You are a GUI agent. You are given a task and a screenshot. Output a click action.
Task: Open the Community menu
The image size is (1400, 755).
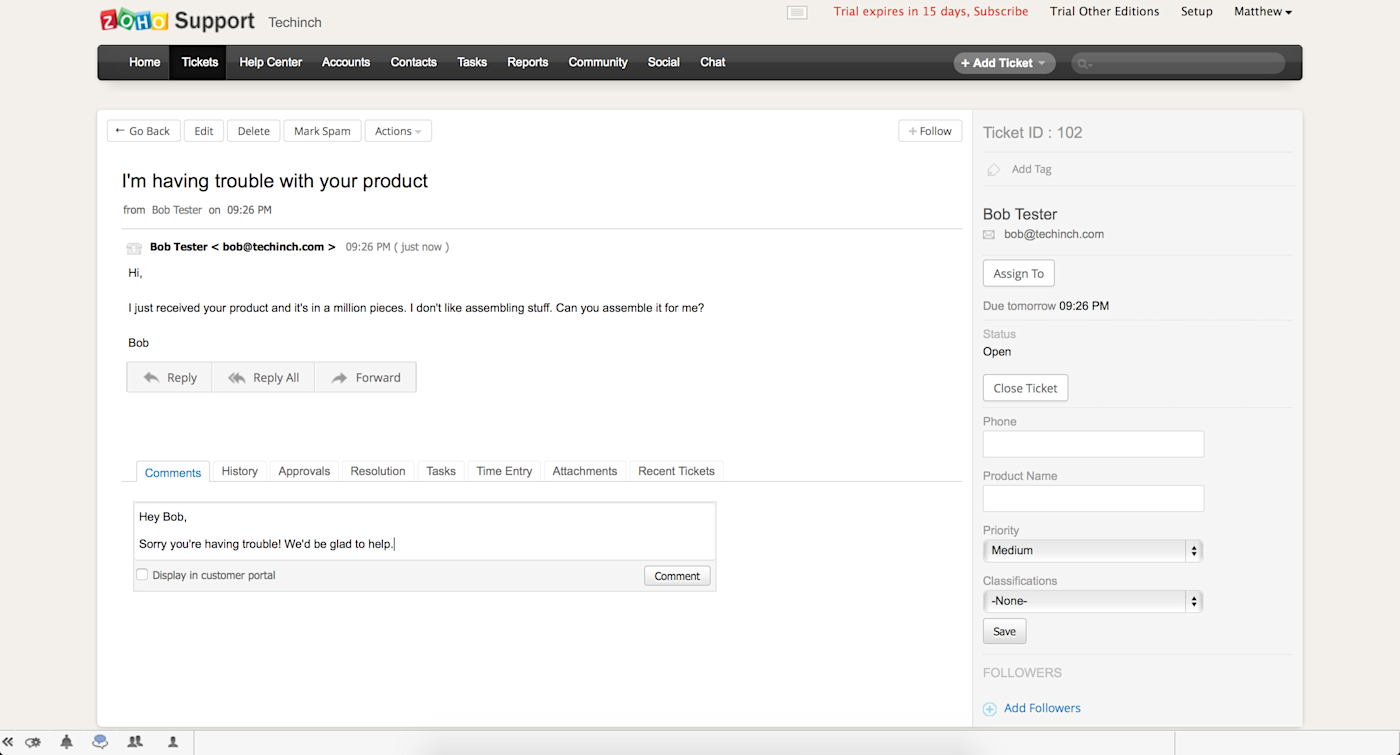point(598,62)
